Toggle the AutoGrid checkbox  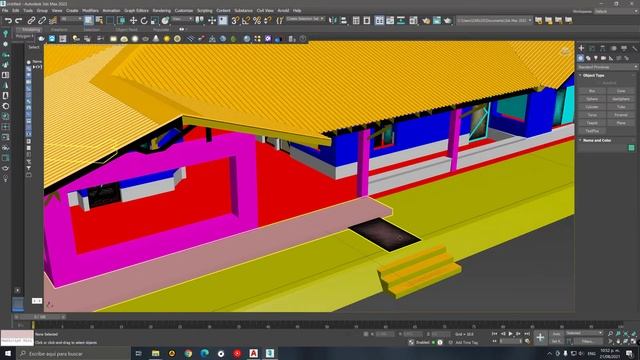[x=608, y=83]
